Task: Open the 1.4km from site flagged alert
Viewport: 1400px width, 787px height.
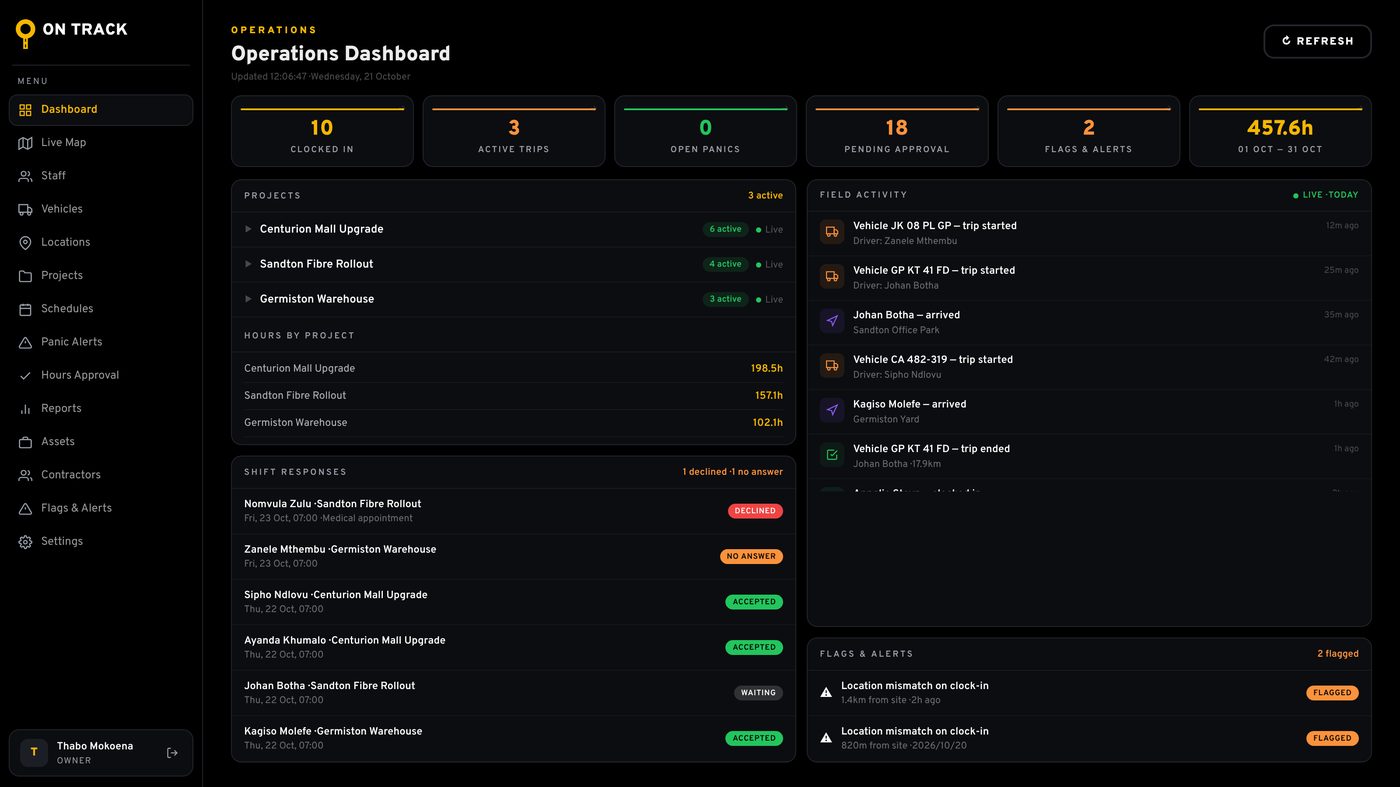Action: [x=1089, y=693]
